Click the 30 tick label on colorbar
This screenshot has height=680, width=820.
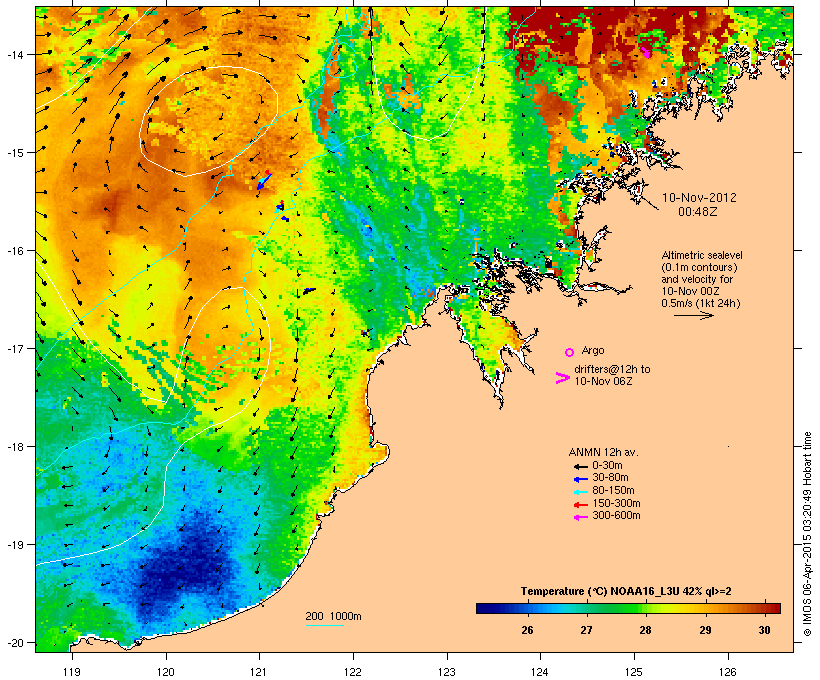(765, 630)
